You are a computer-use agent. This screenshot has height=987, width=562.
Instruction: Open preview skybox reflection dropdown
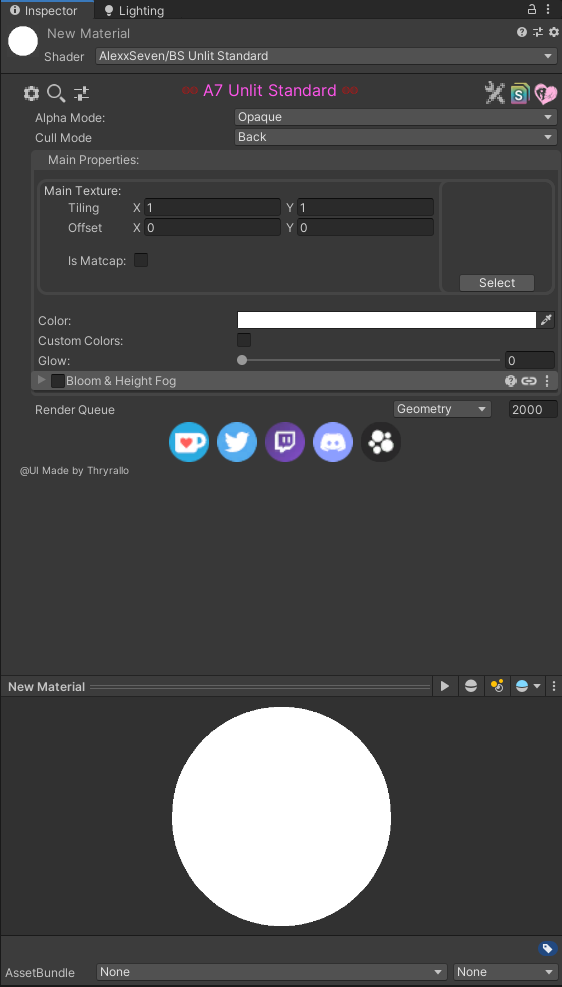pyautogui.click(x=528, y=686)
